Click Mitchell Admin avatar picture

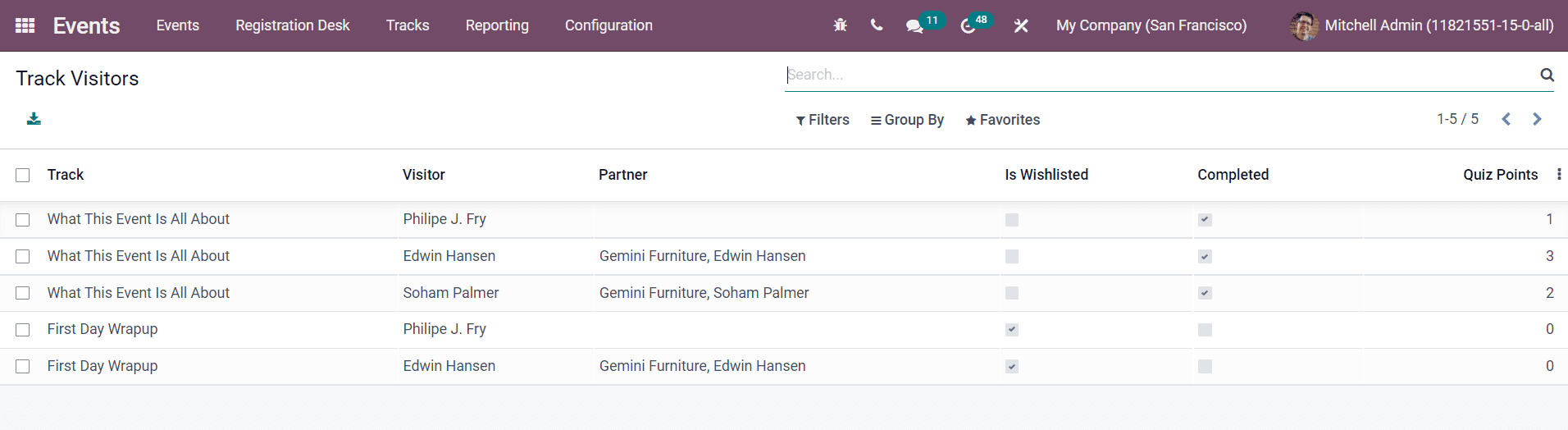[1304, 25]
